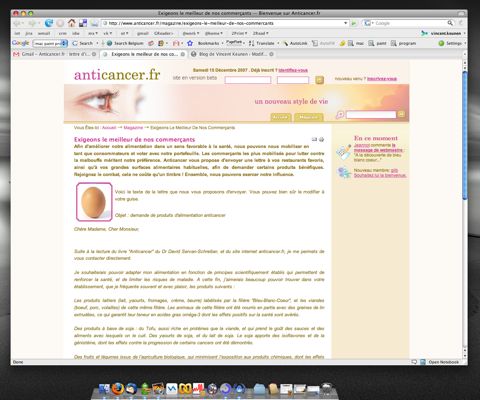The image size is (480, 400).
Task: Close the Blog de Vincent Keunen tab
Action: 271,54
